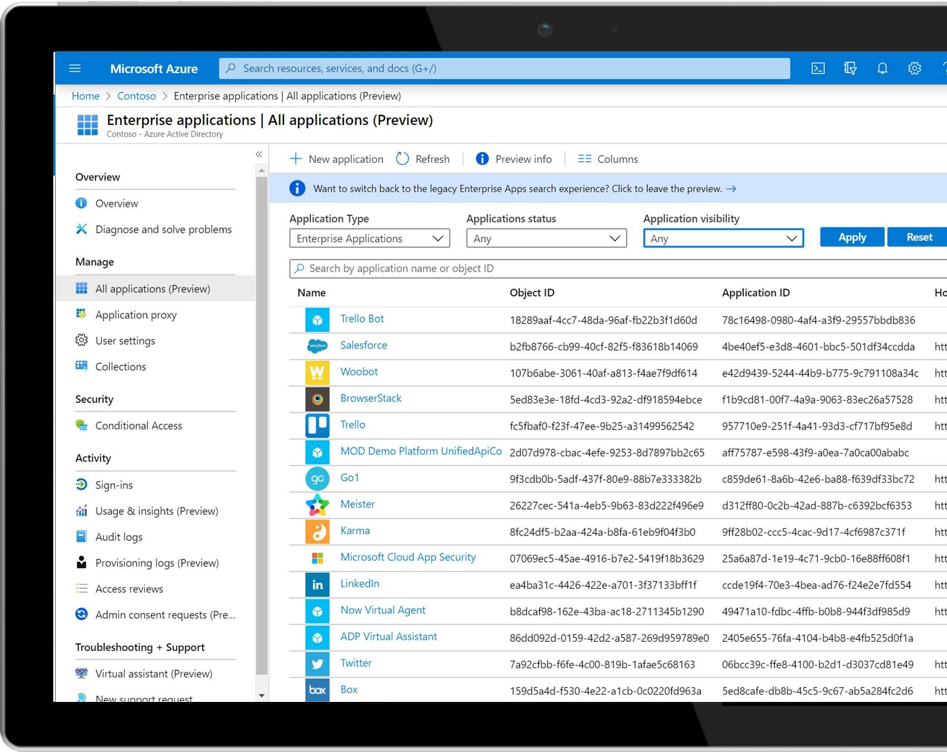Open the notifications bell

882,68
